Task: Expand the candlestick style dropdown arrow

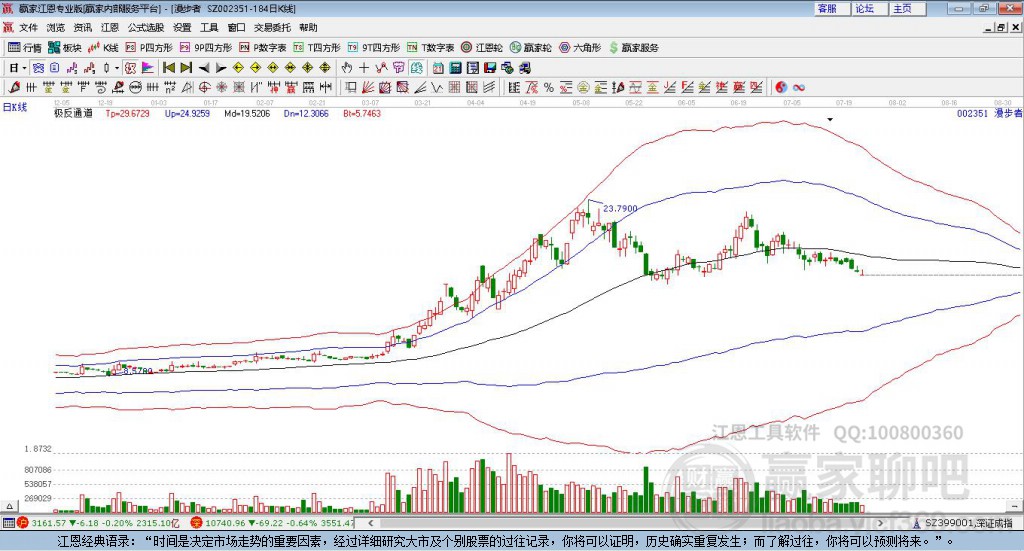Action: (117, 68)
